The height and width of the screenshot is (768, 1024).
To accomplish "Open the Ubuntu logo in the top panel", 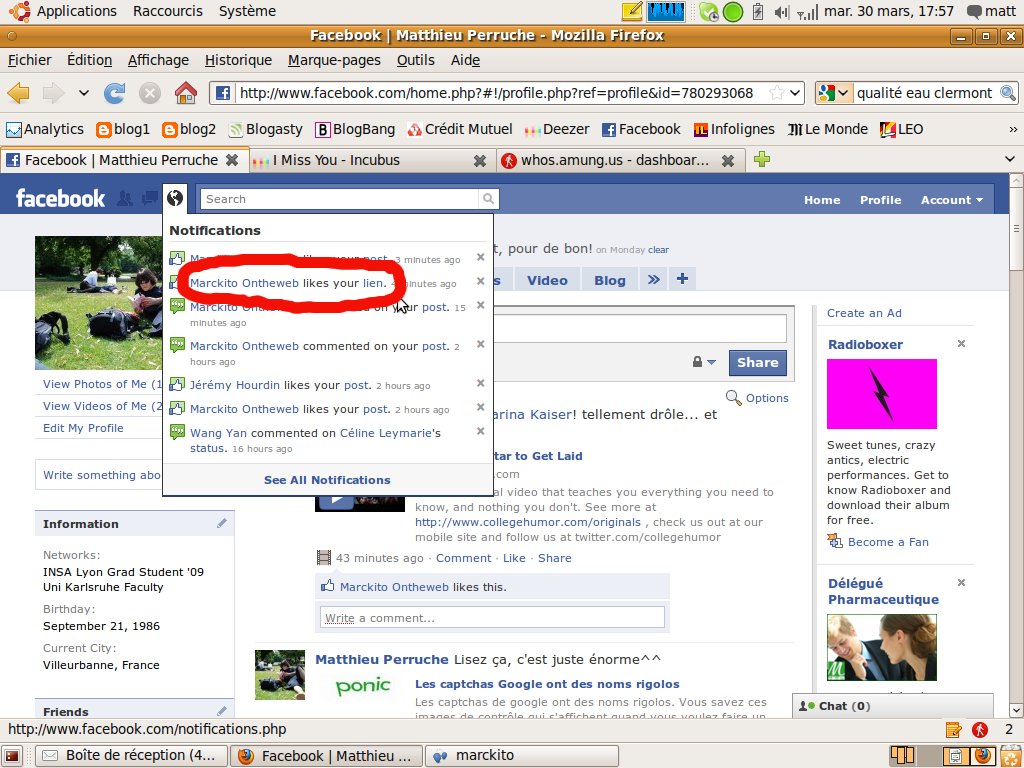I will coord(20,11).
